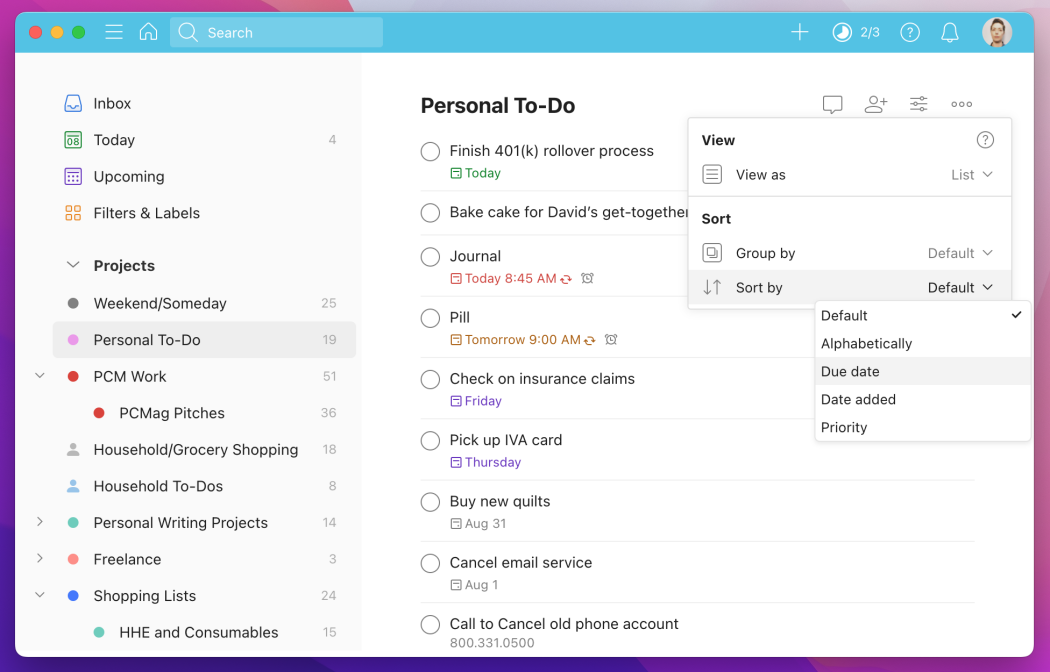Click the notifications bell icon
The width and height of the screenshot is (1050, 672).
click(949, 31)
